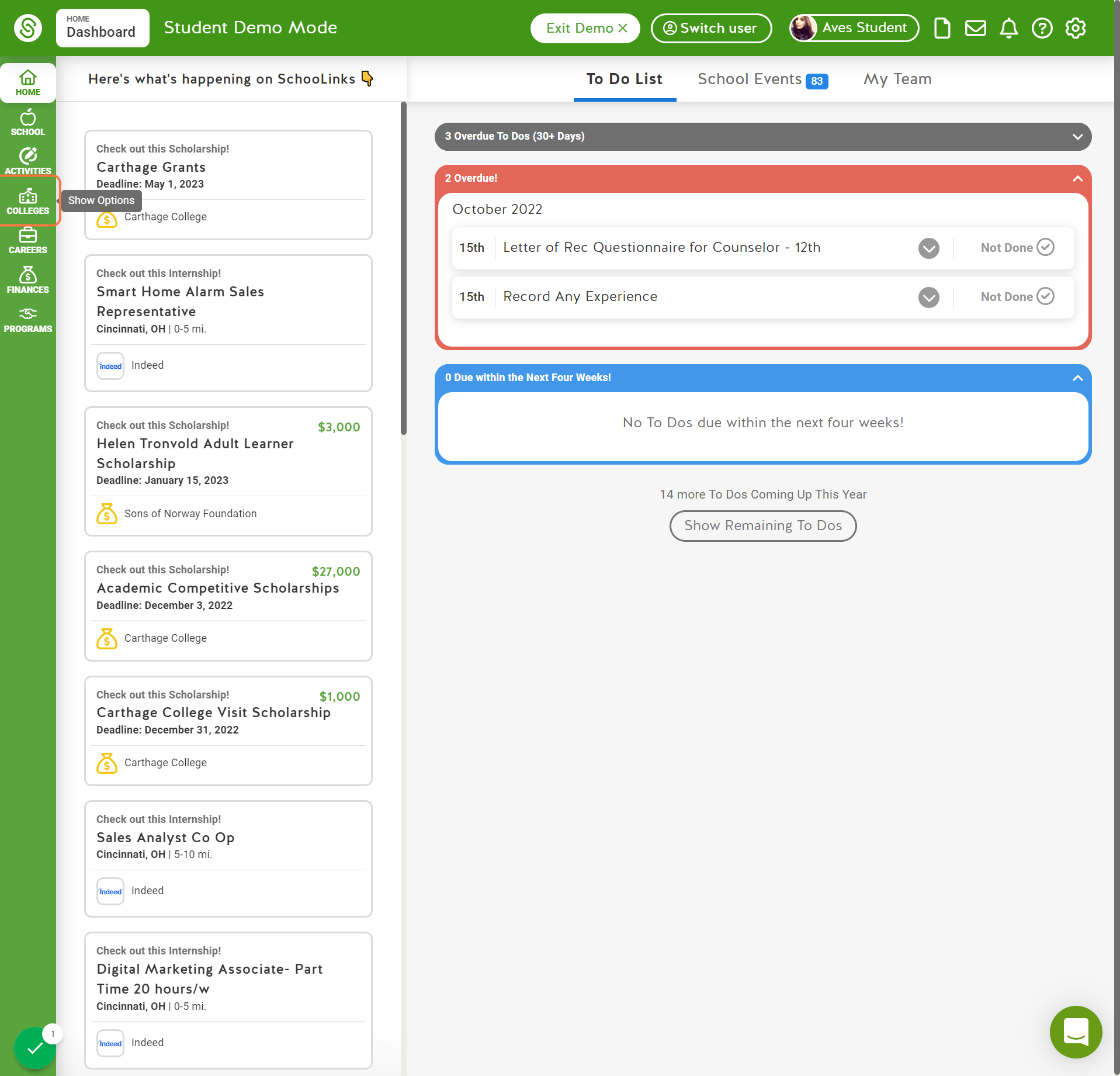Open the Programs sidebar section
The image size is (1120, 1076).
28,319
